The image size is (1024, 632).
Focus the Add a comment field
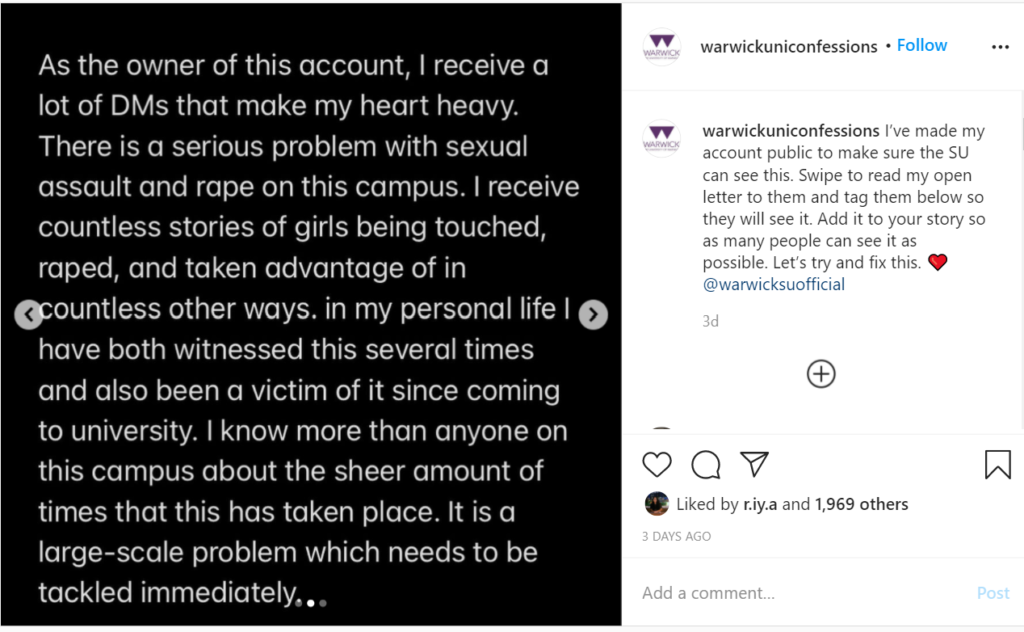tap(803, 593)
